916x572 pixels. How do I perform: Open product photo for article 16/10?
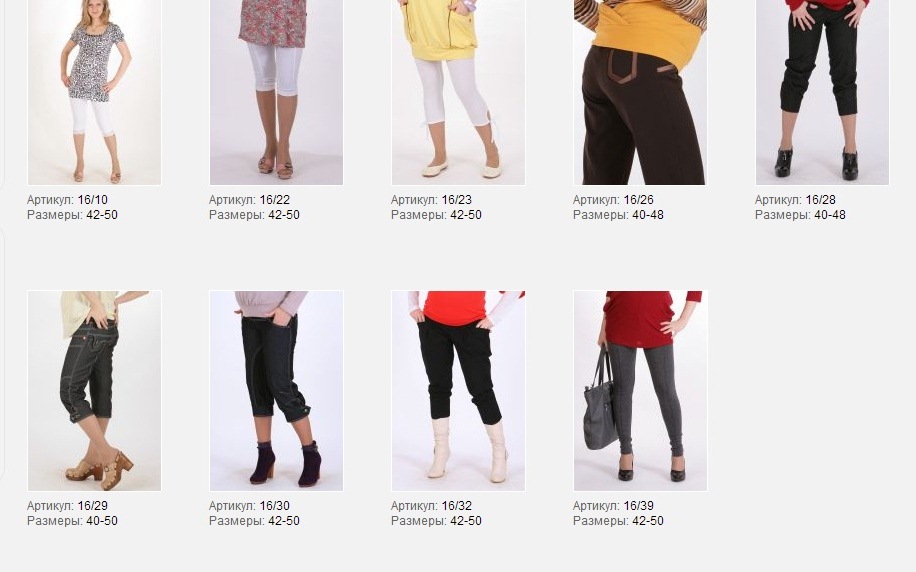[94, 92]
